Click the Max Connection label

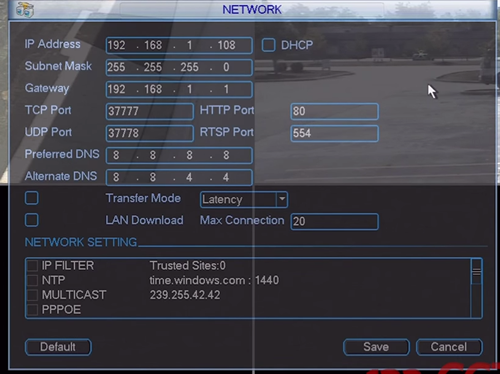(x=242, y=220)
